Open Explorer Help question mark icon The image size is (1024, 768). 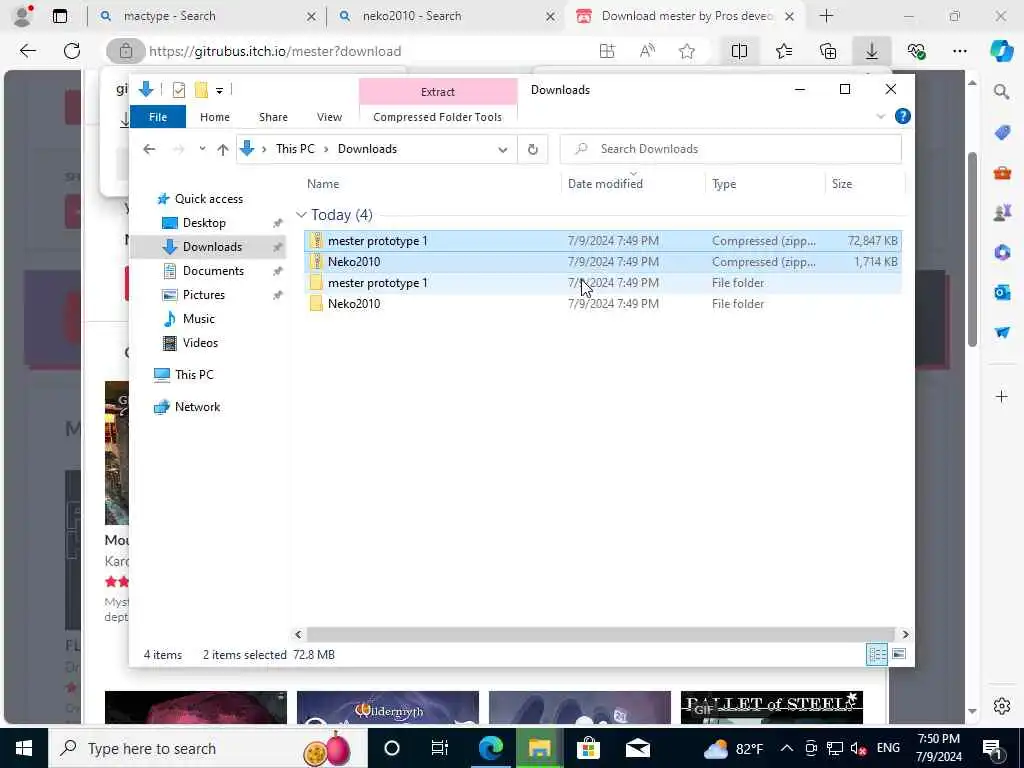click(x=903, y=116)
